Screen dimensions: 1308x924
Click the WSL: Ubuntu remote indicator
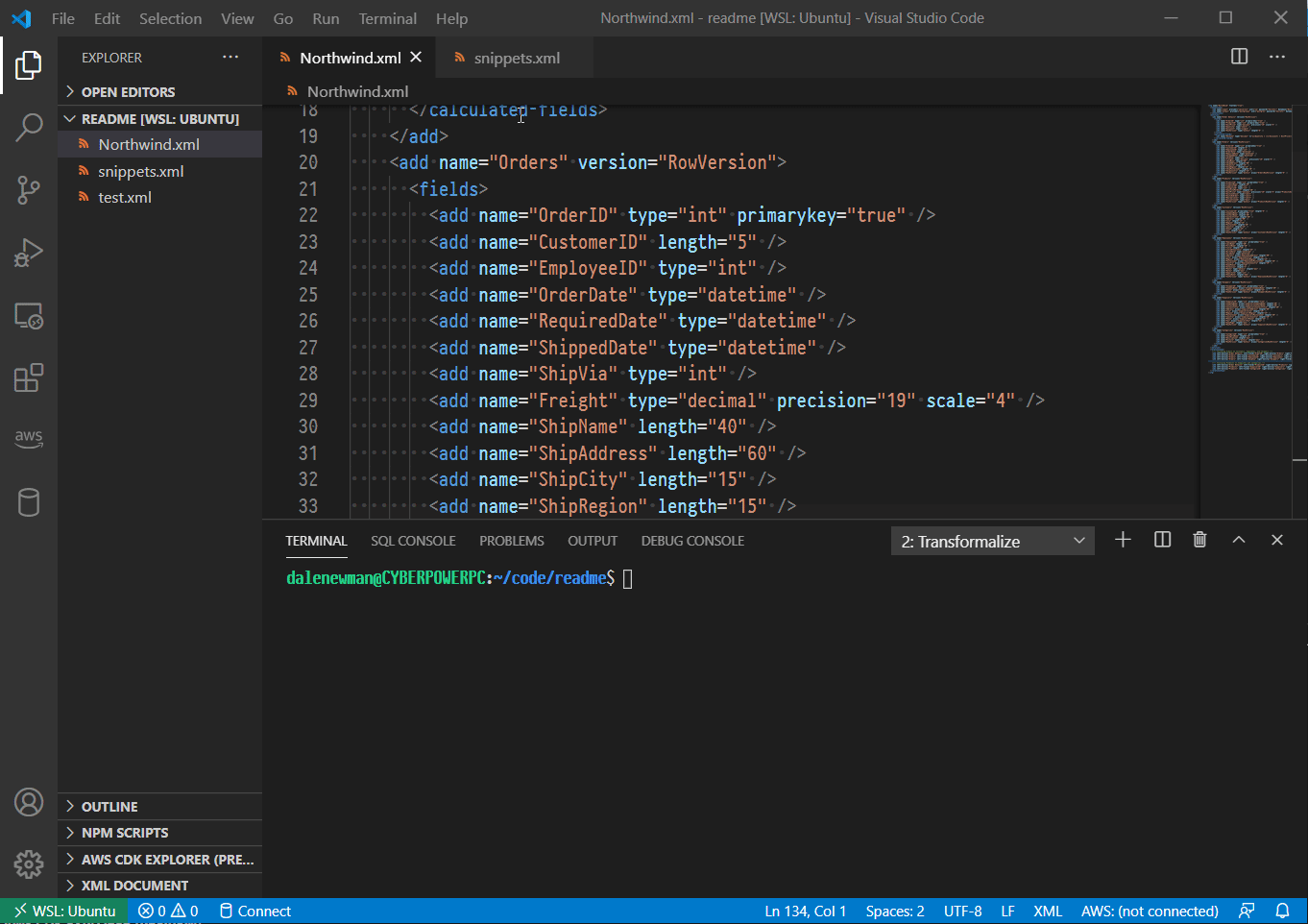click(x=64, y=911)
